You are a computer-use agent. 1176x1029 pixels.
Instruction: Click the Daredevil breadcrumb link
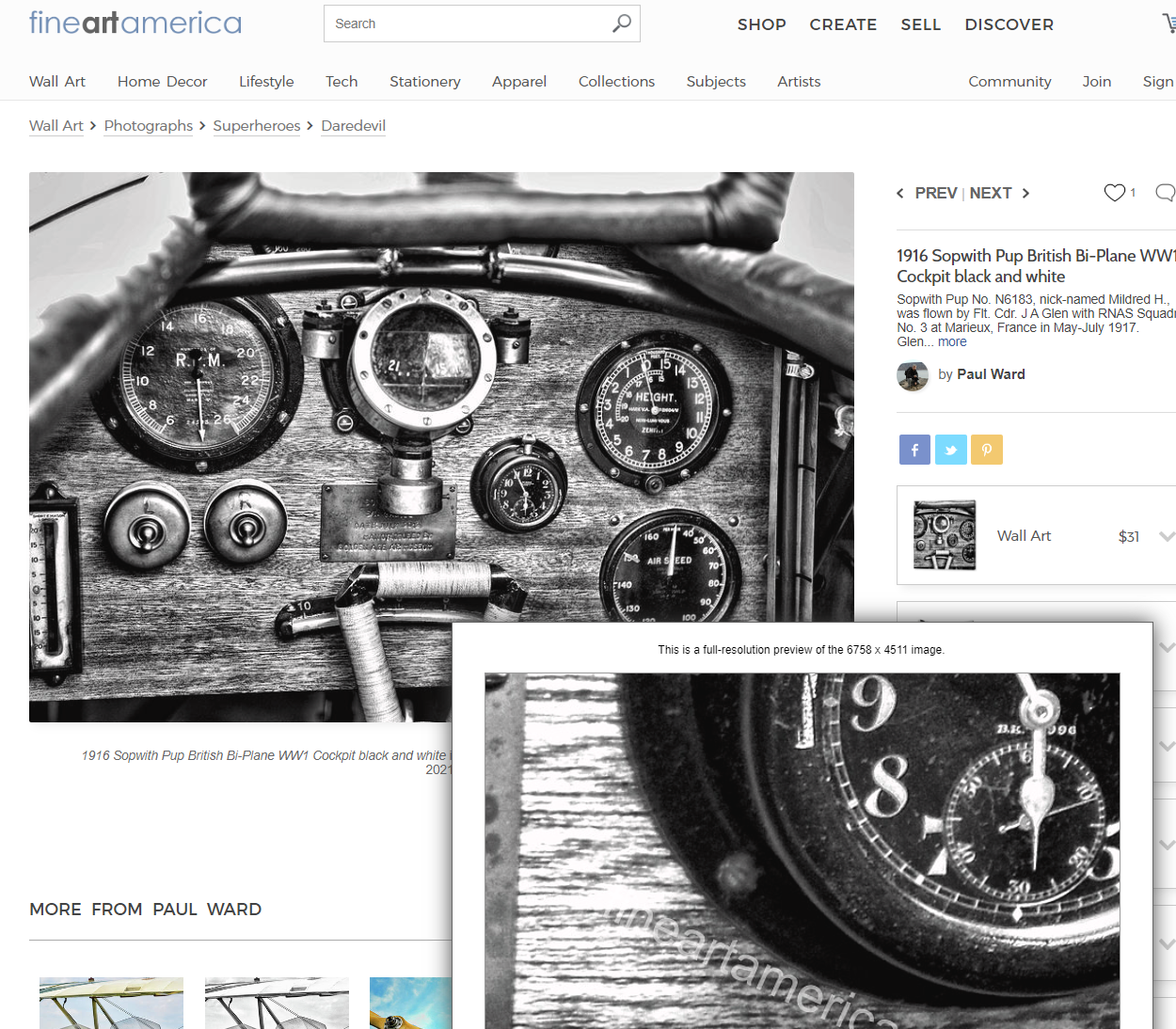point(353,126)
